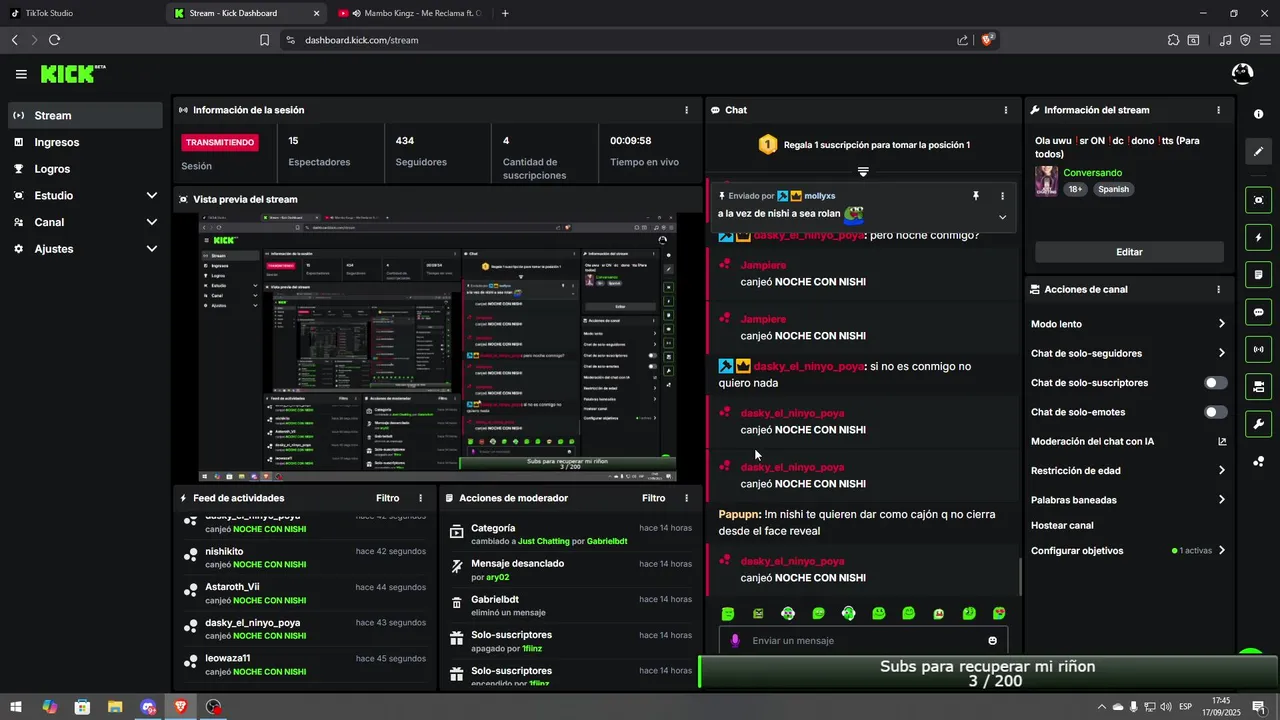
Task: Open the hamburger sidebar menu
Action: pyautogui.click(x=21, y=74)
